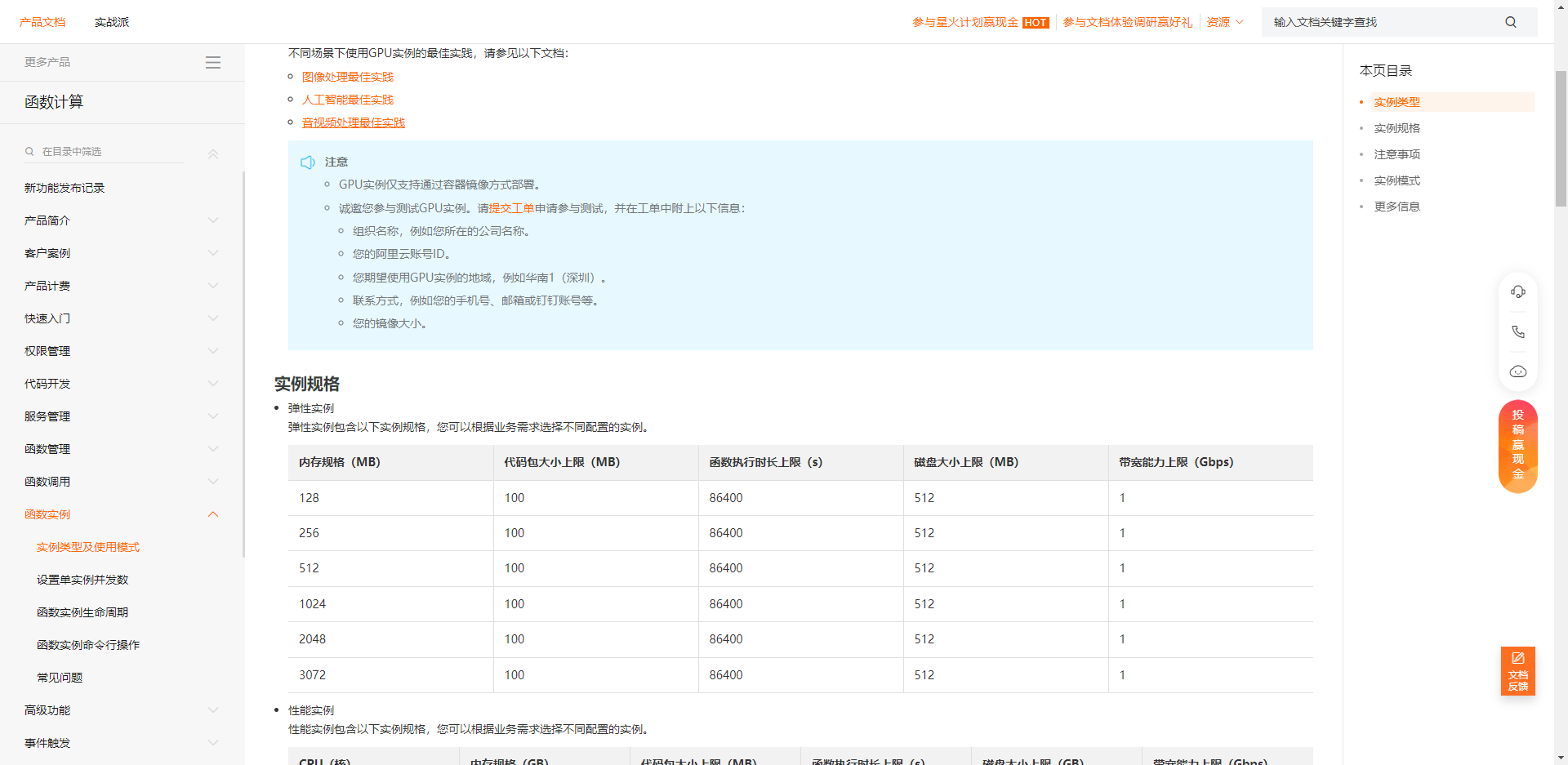Open the 图像处理最佳实践 link

point(348,77)
